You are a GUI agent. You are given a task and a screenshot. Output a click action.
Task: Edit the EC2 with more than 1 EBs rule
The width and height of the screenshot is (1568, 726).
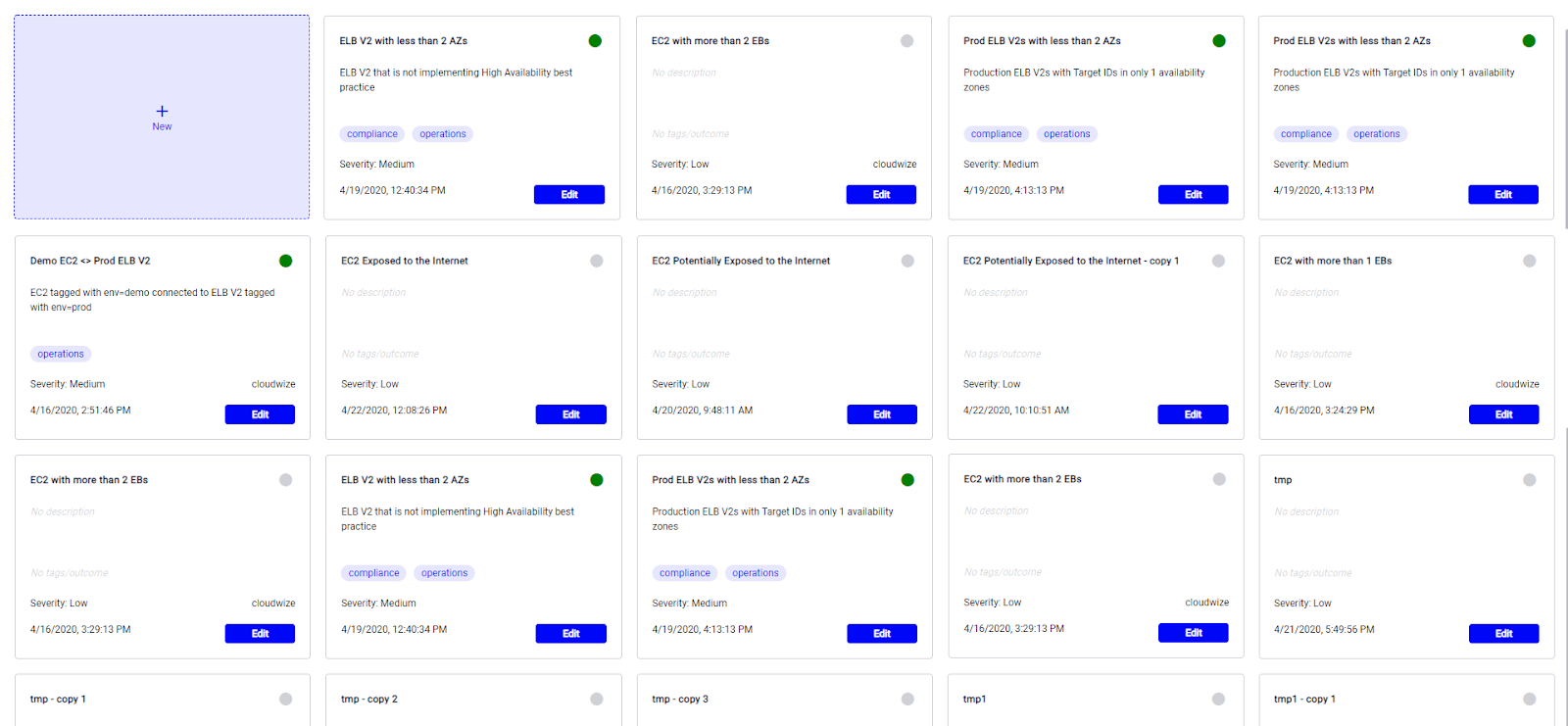1503,414
